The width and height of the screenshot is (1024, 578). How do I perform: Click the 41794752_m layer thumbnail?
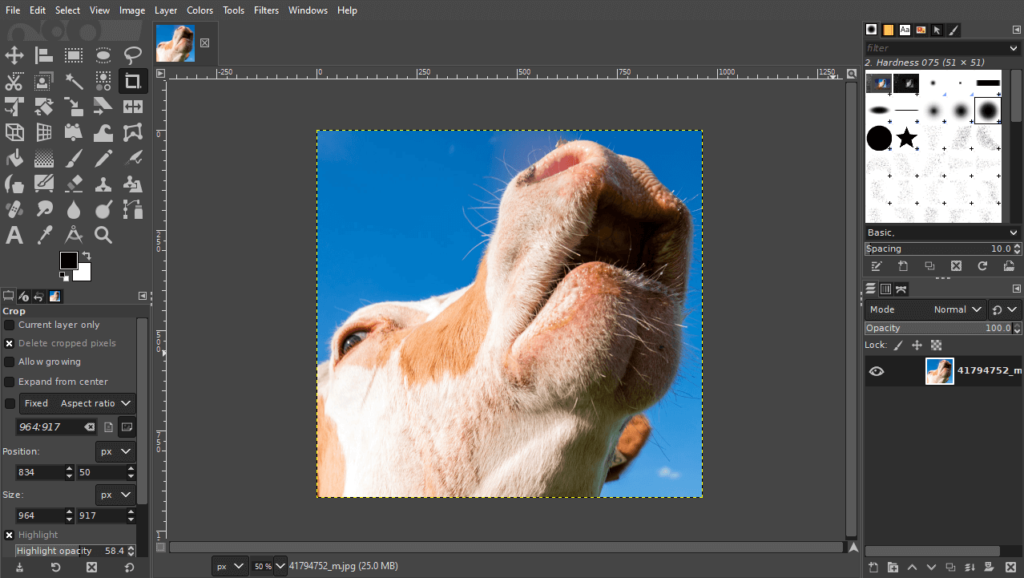pos(938,371)
